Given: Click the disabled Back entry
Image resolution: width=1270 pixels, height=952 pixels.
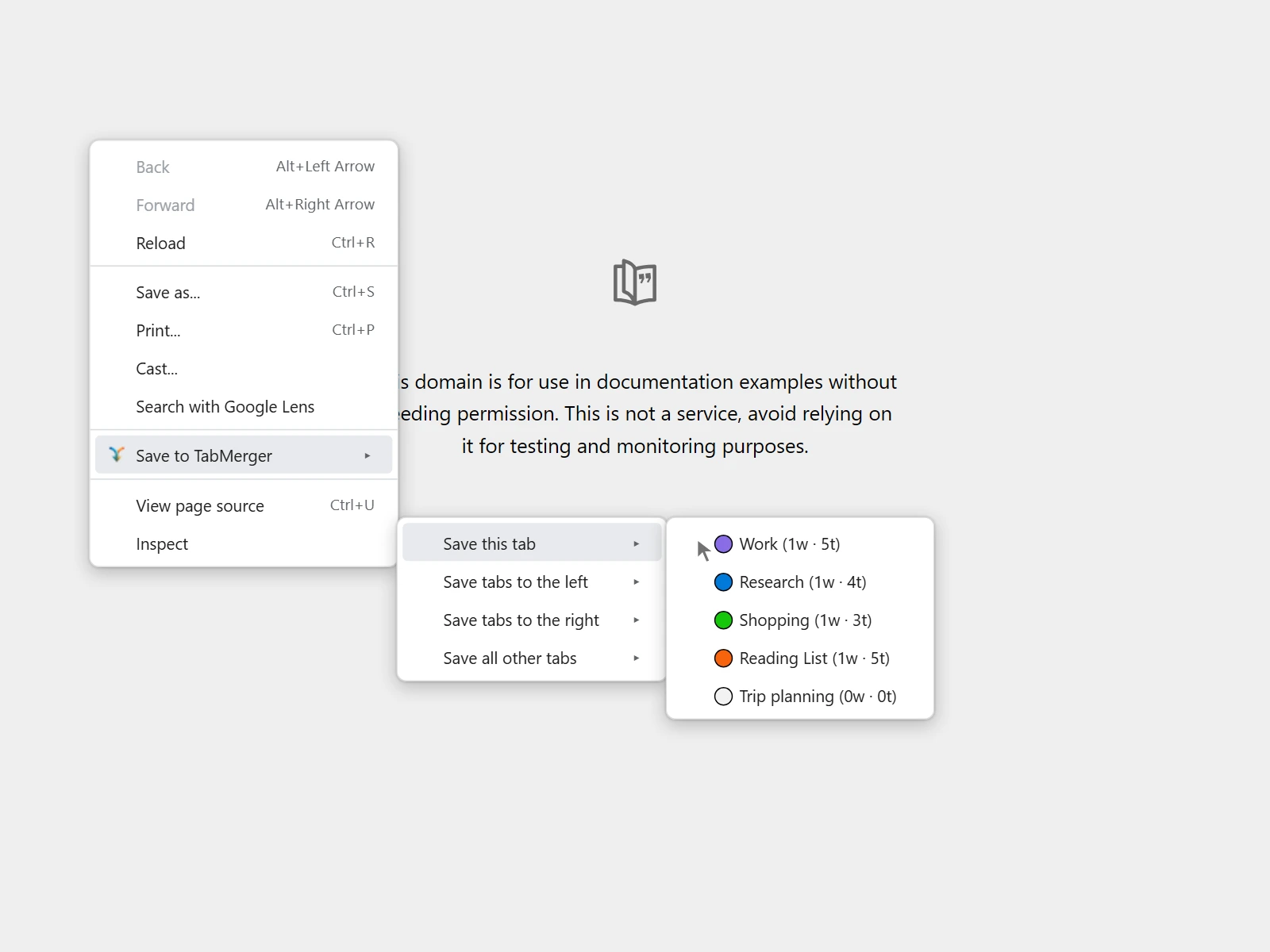Looking at the screenshot, I should (244, 167).
